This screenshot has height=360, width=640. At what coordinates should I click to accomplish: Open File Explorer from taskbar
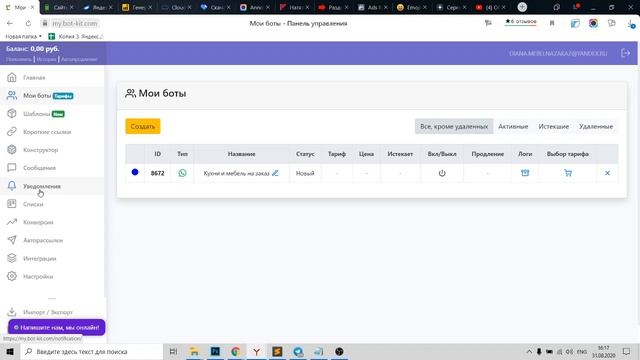[x=194, y=351]
